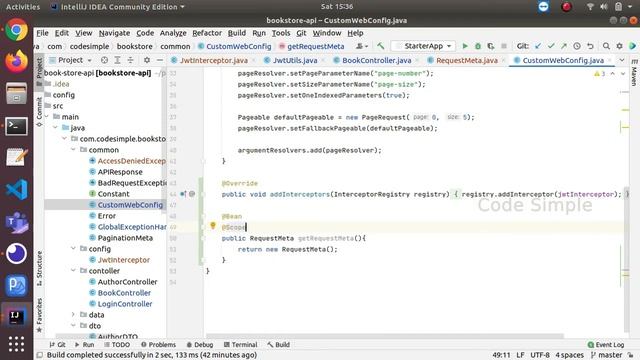The height and width of the screenshot is (360, 640).
Task: Open the user/profile icon dropdown in toolbar
Action: 362,46
